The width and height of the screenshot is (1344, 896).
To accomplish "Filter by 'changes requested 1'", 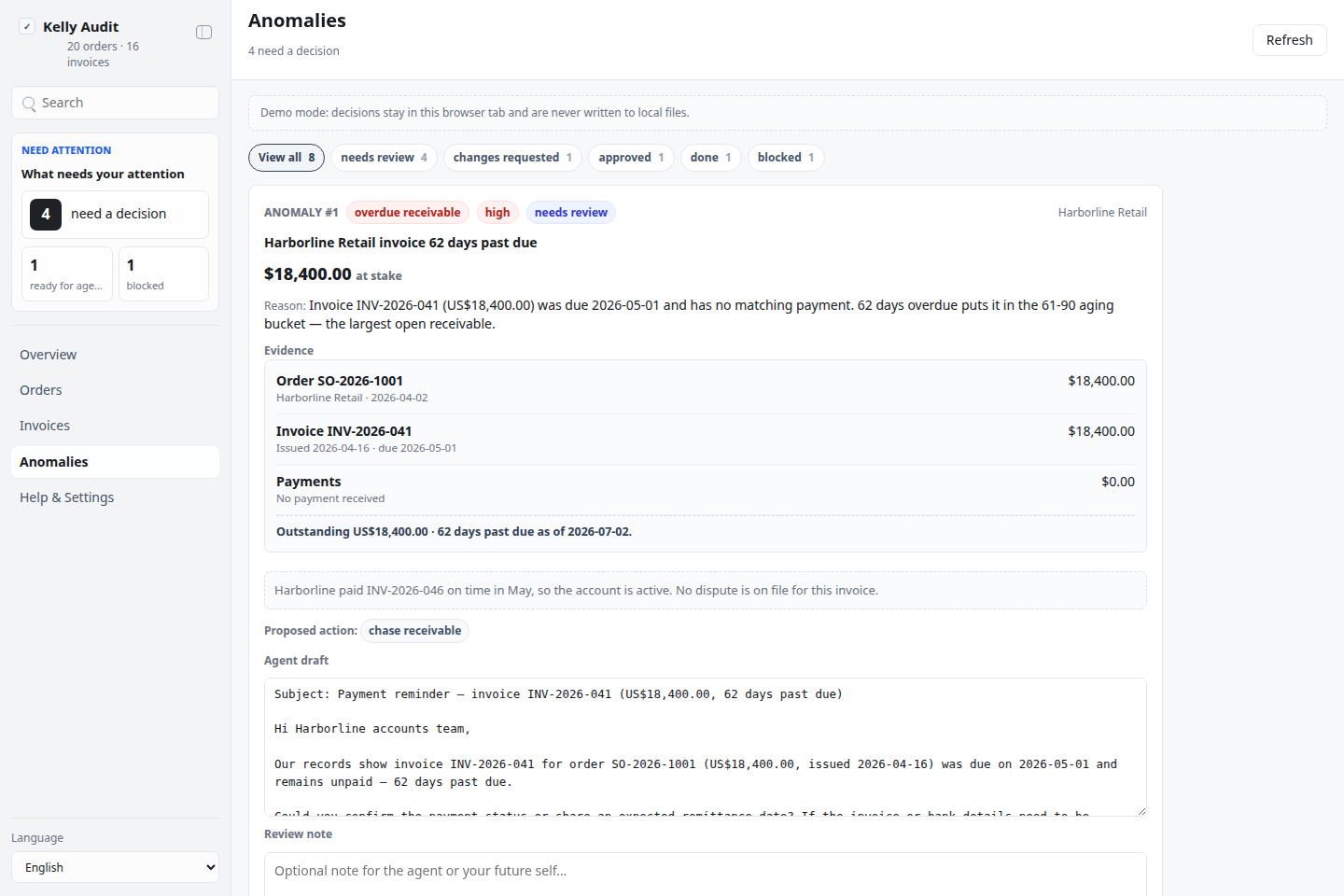I will coord(512,158).
